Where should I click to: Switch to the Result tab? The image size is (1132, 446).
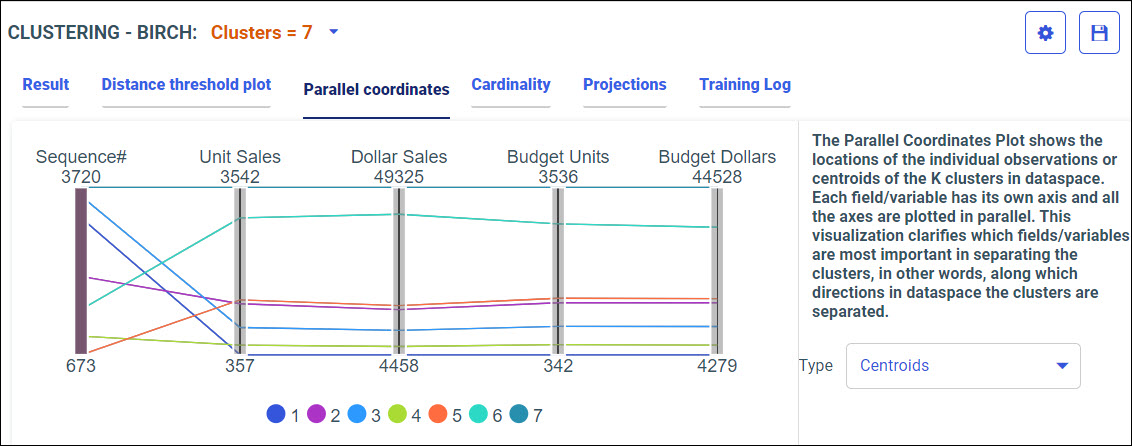point(46,85)
